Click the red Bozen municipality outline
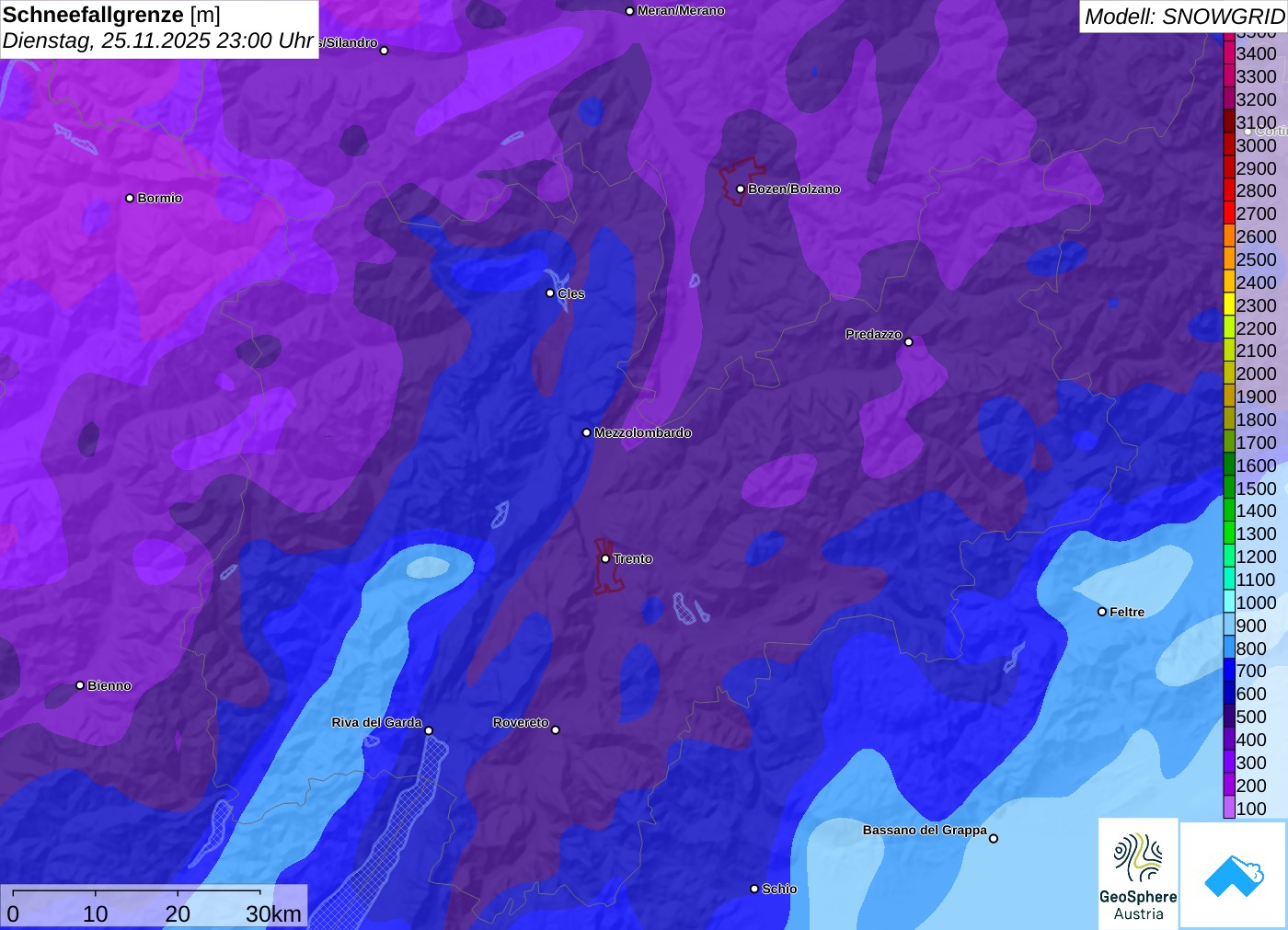This screenshot has height=930, width=1288. 742,181
